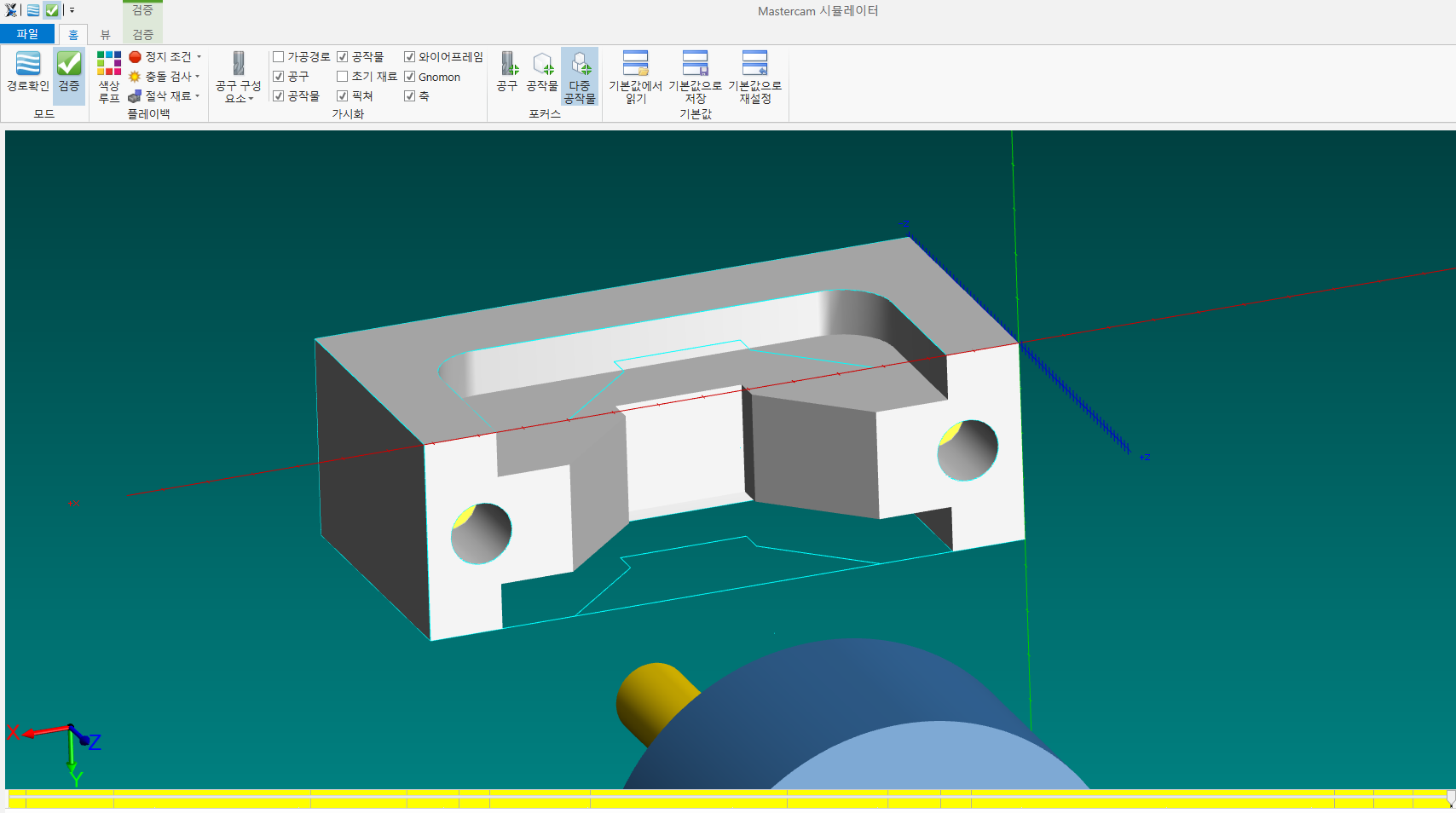
Task: Click the Backplot quick access toolbar icon
Action: pyautogui.click(x=32, y=10)
